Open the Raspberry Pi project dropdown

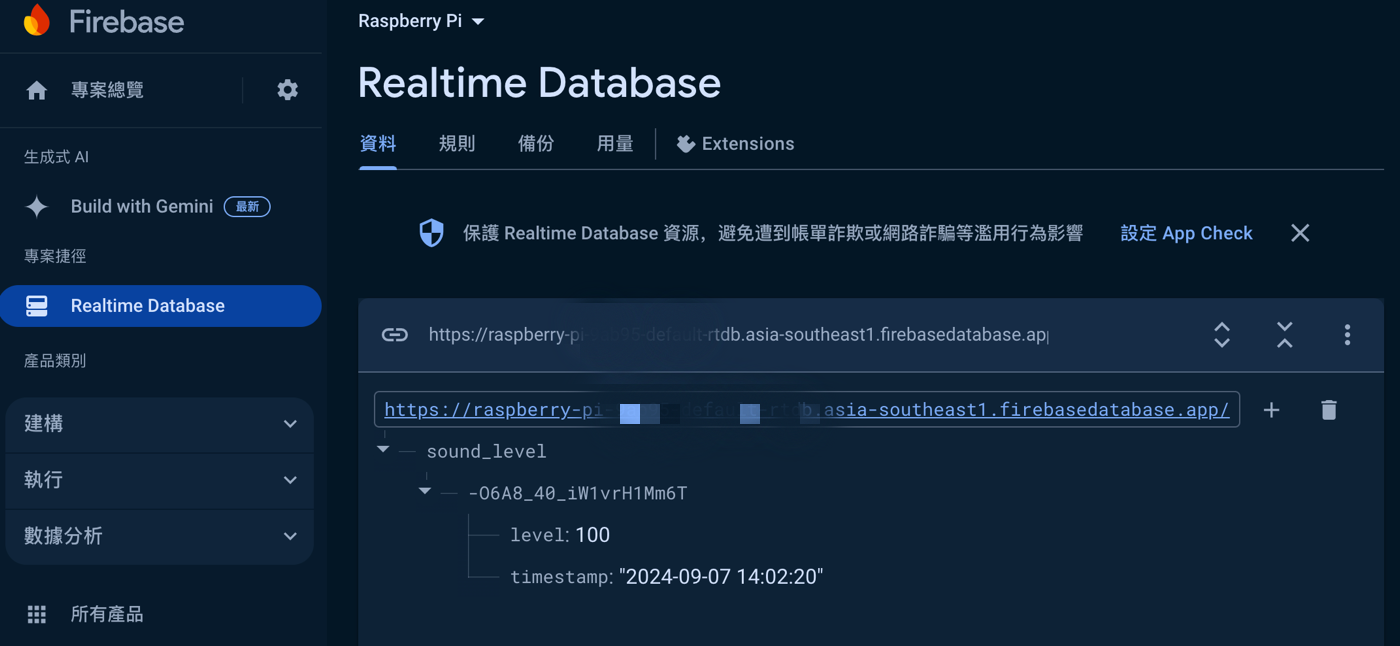tap(421, 21)
